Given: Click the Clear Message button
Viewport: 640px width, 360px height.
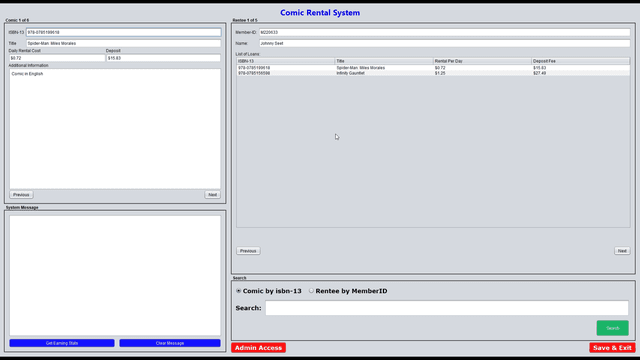Looking at the screenshot, I should click(170, 343).
